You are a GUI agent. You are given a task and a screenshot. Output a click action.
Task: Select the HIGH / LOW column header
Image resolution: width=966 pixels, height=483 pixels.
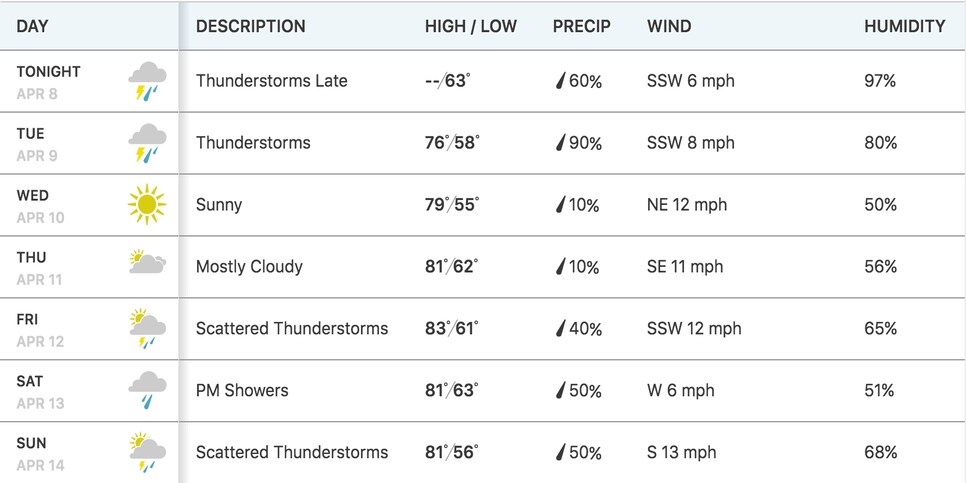coord(471,26)
